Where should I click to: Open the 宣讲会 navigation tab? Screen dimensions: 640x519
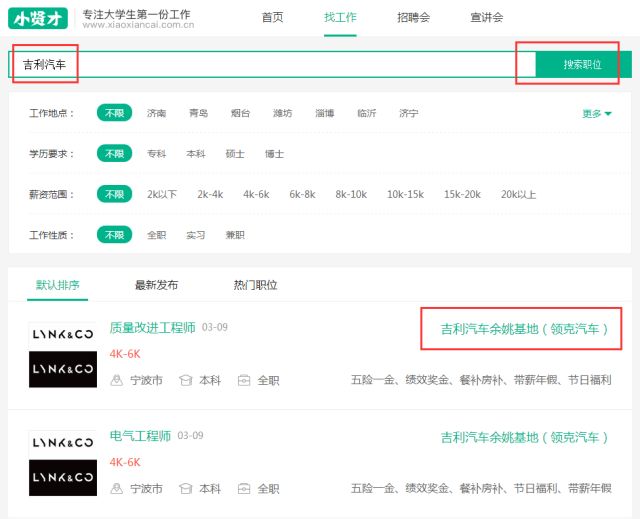click(x=487, y=18)
